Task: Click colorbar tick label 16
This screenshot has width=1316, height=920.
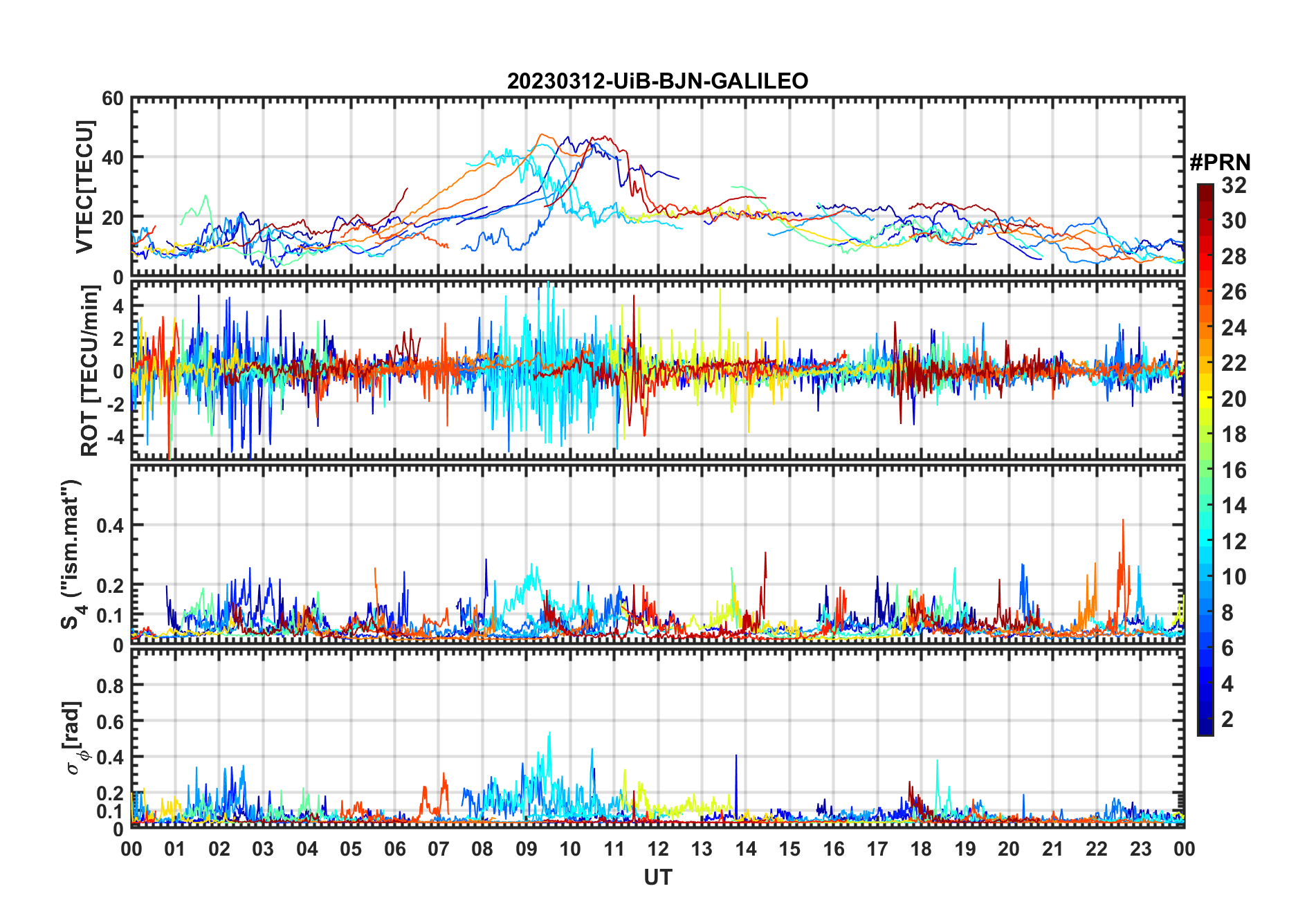Action: (x=1234, y=470)
